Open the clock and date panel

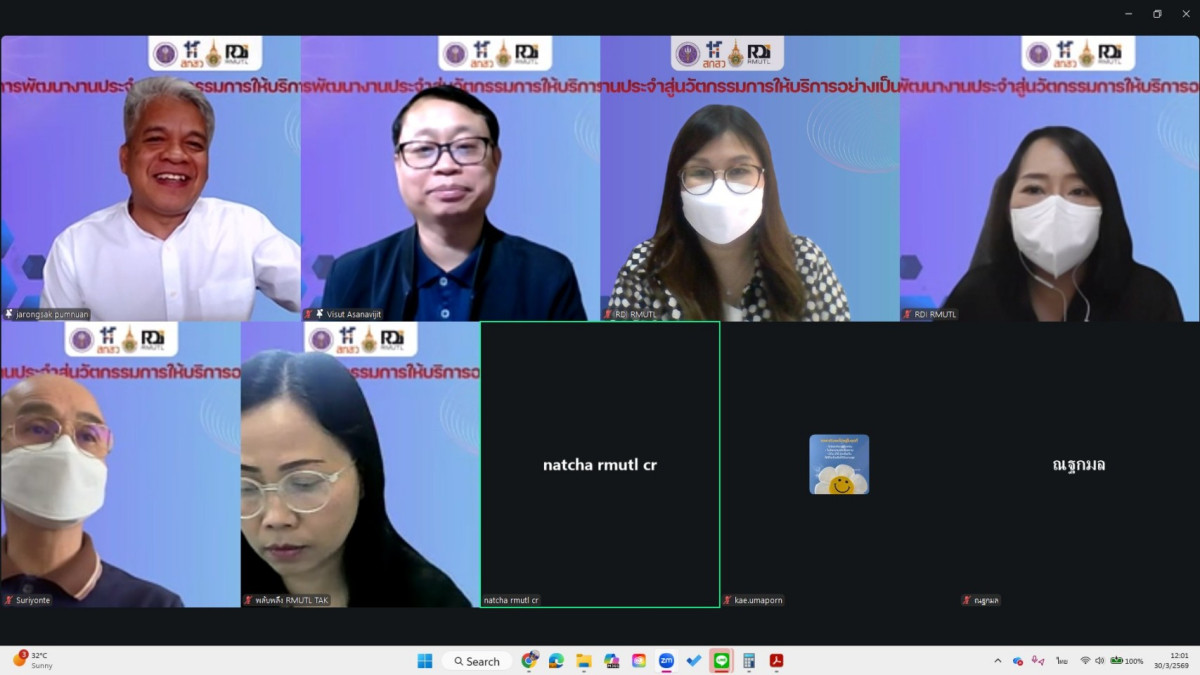(x=1178, y=661)
